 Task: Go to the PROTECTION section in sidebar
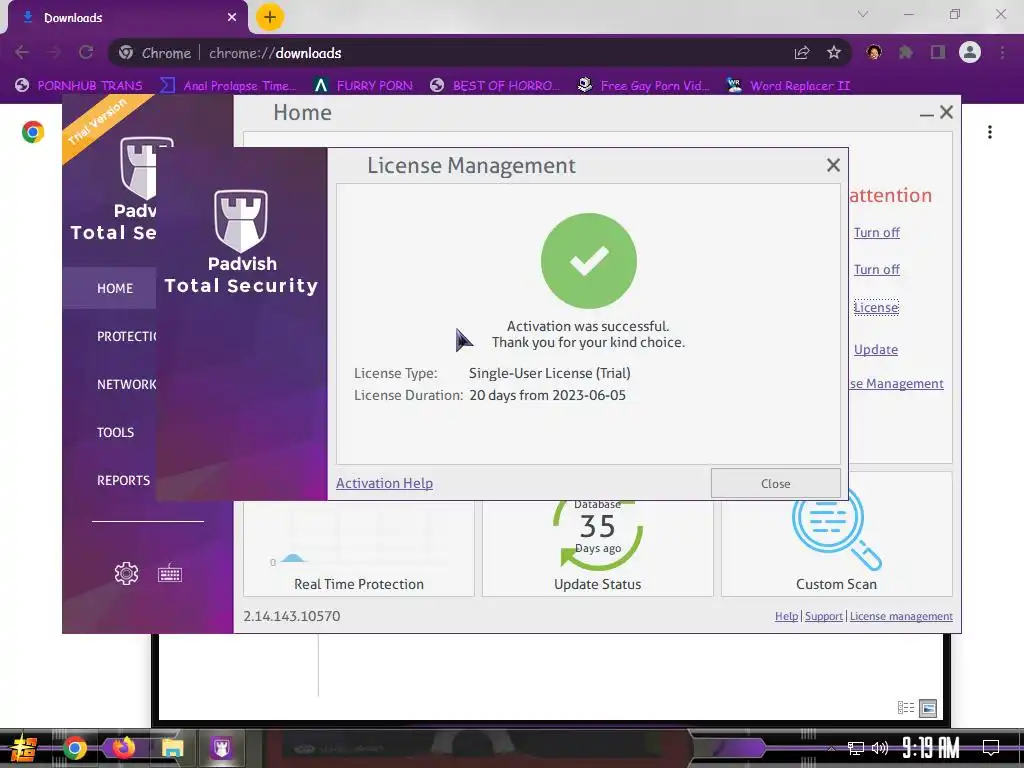coord(127,336)
